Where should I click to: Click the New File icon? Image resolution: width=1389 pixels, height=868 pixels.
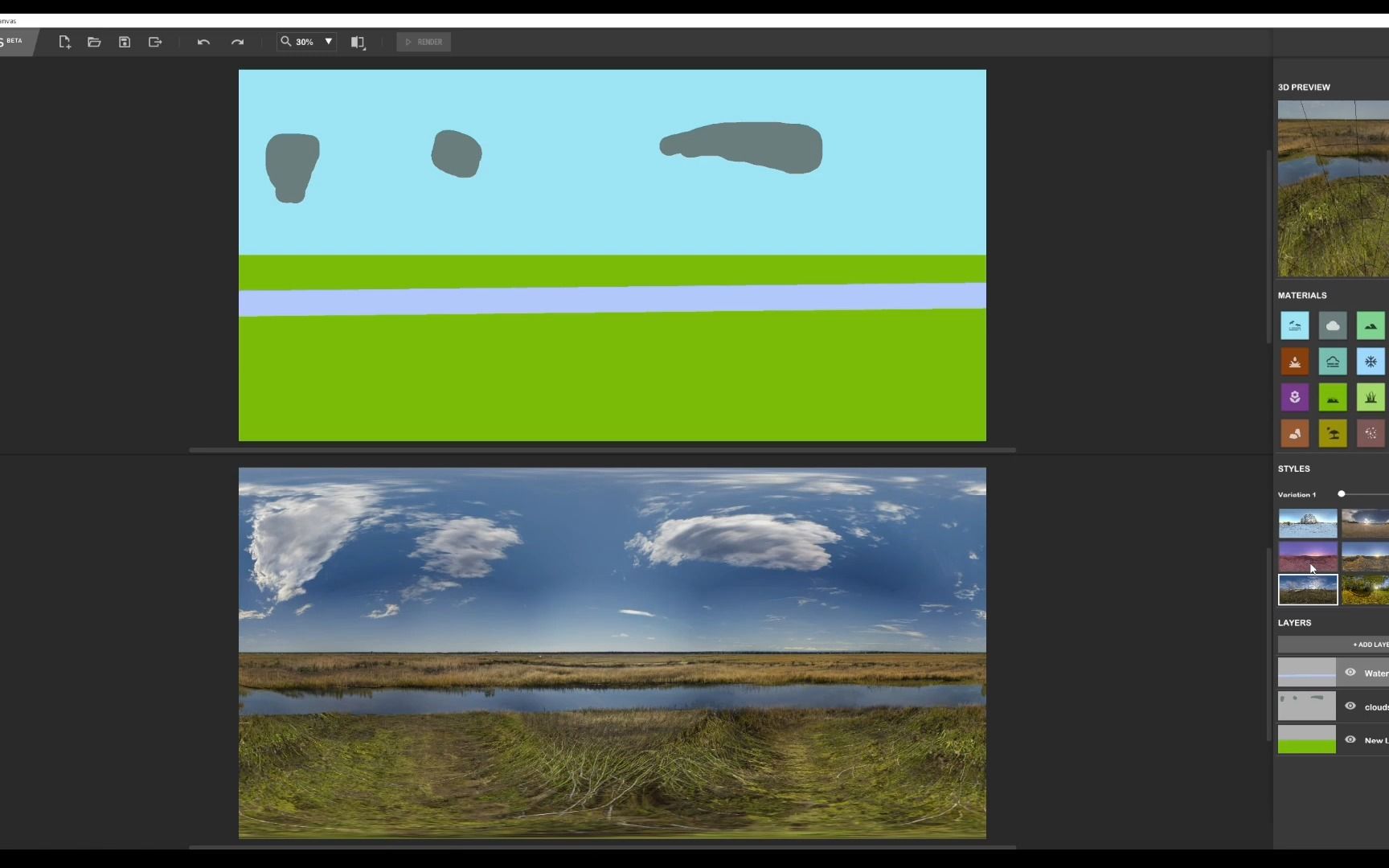64,42
